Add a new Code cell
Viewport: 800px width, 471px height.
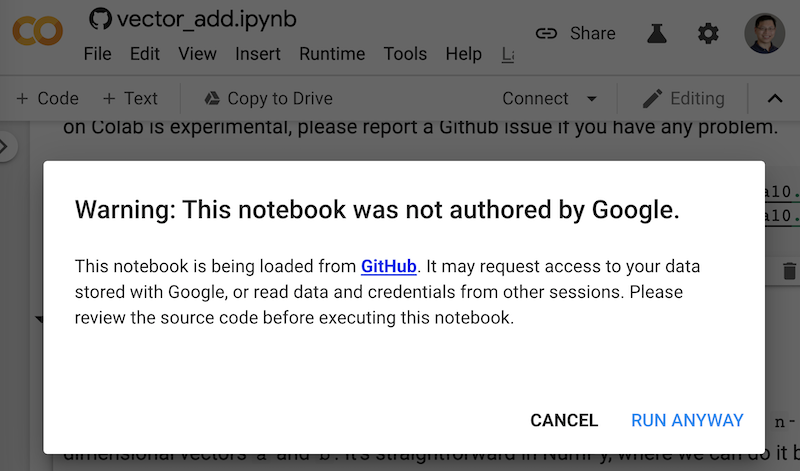coord(47,98)
